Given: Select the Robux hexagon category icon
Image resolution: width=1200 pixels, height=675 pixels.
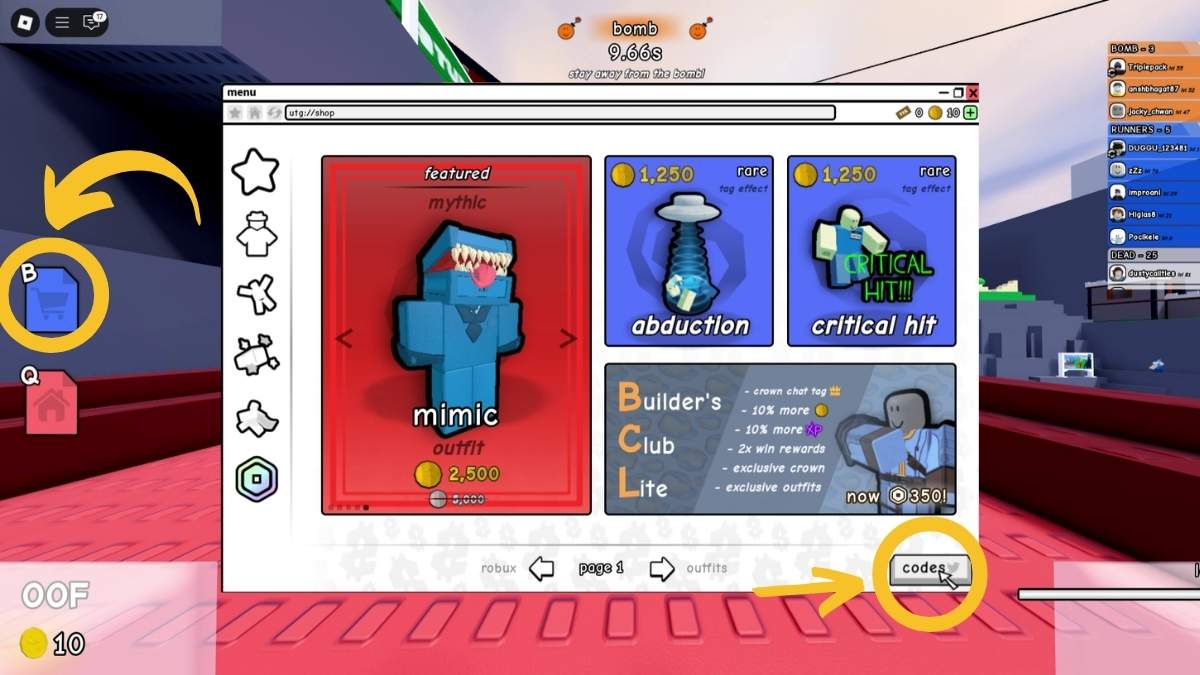Looking at the screenshot, I should point(256,478).
